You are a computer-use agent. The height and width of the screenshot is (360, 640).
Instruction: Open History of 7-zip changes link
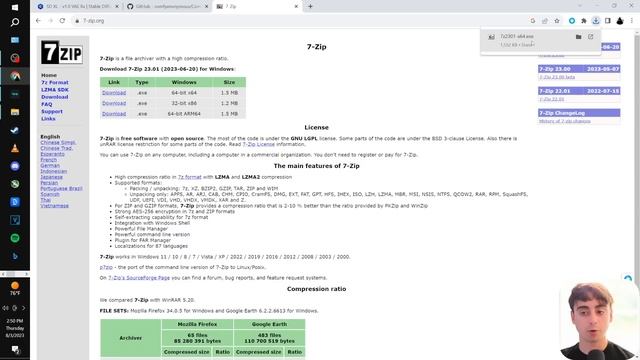point(565,121)
